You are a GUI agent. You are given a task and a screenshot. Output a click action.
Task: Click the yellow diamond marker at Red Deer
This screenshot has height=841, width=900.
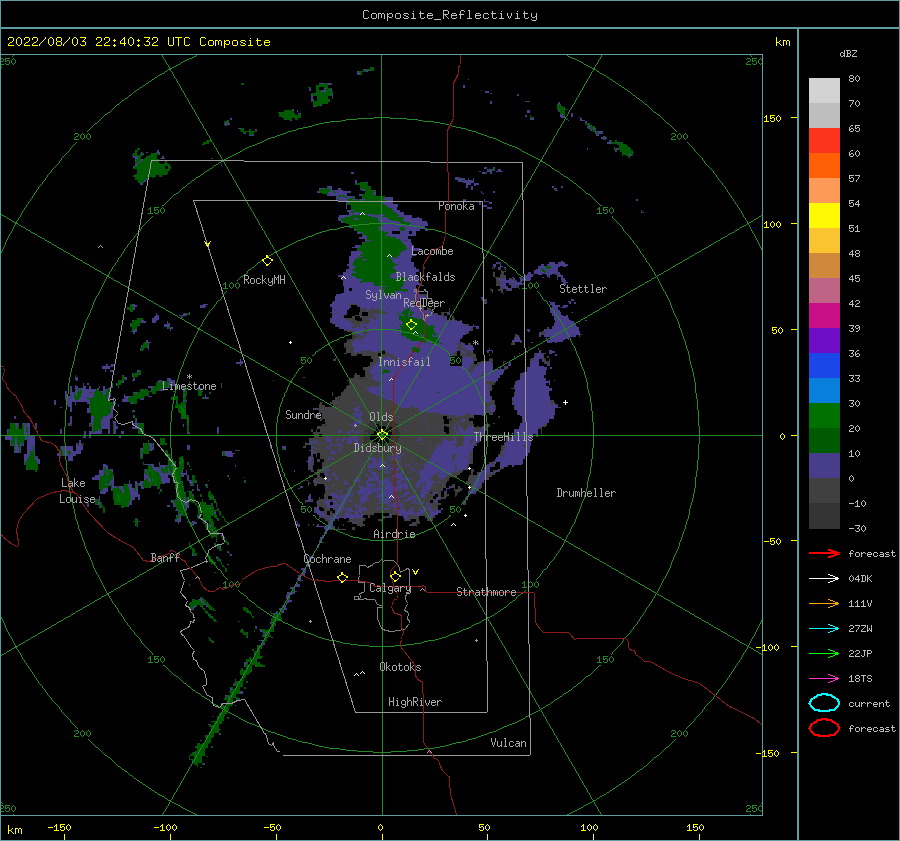pos(411,325)
